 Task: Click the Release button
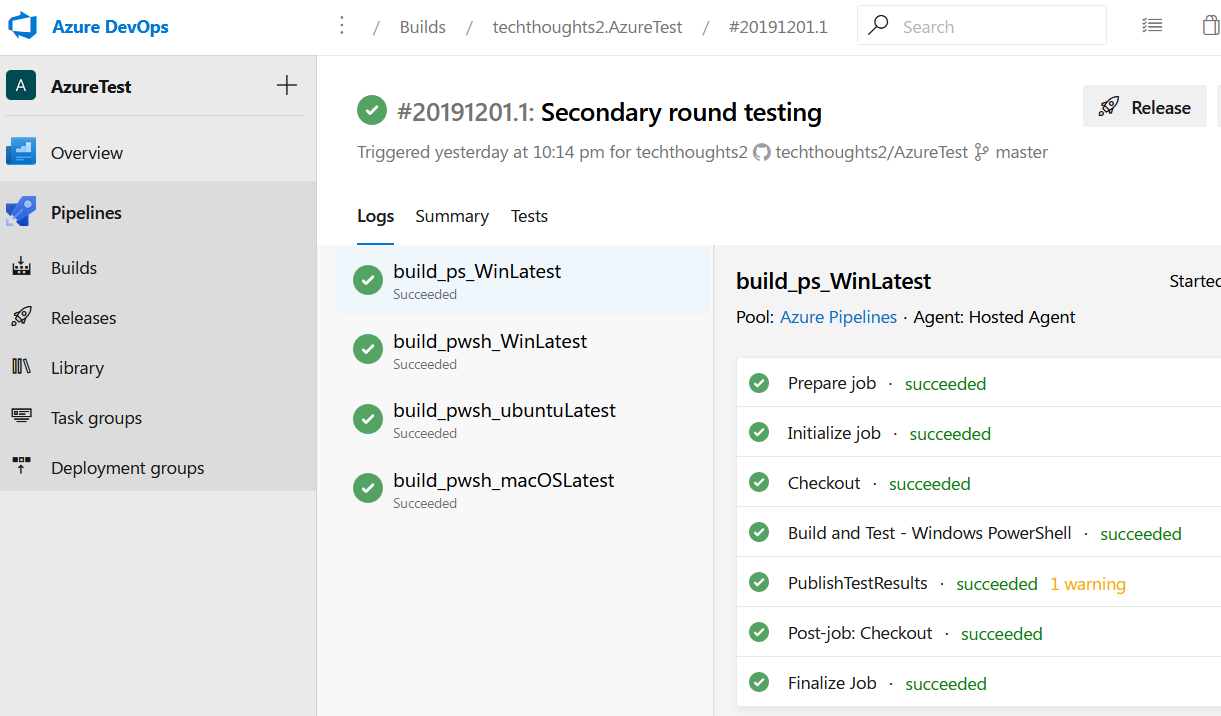coord(1145,107)
